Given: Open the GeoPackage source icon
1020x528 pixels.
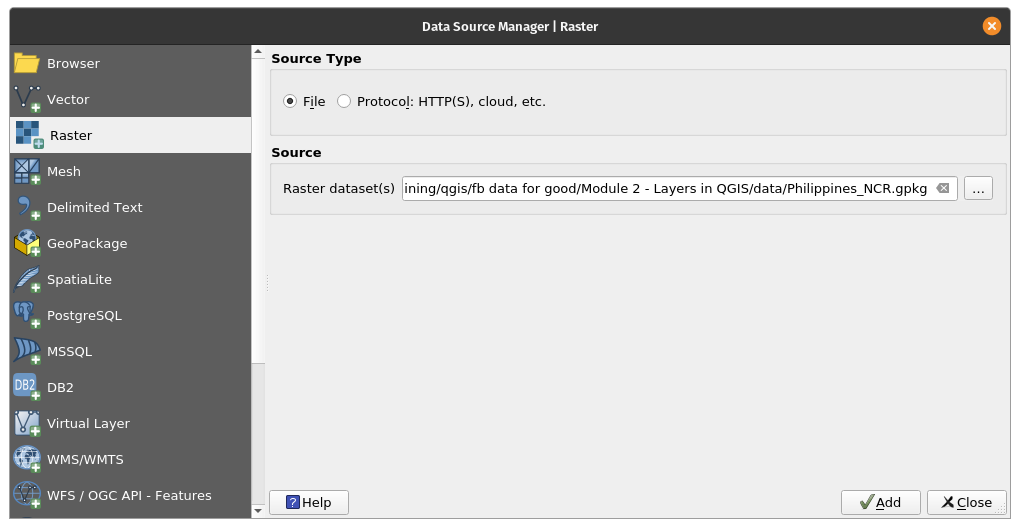Looking at the screenshot, I should [27, 243].
